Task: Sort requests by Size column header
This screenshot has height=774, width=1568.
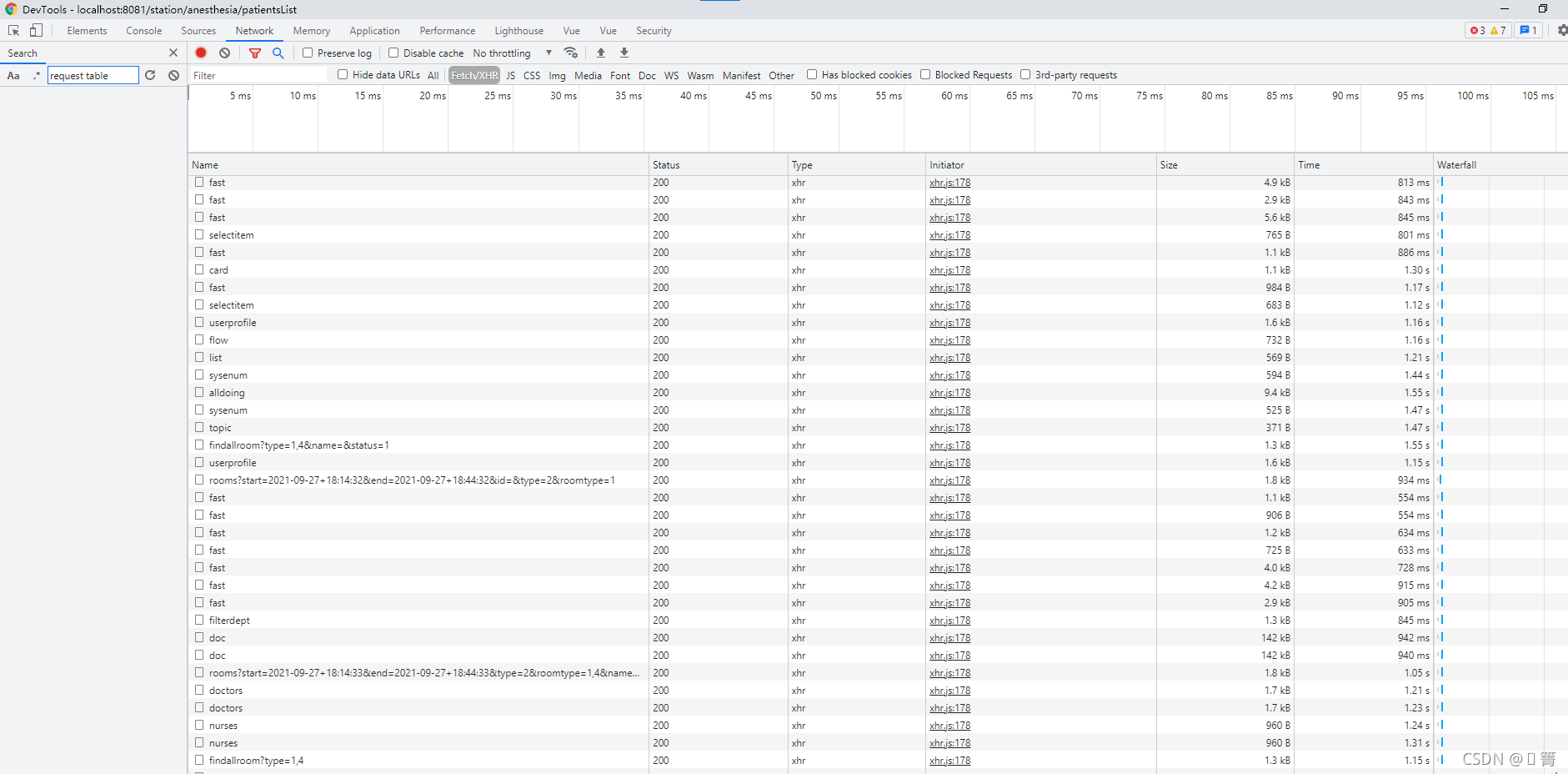Action: click(1169, 165)
